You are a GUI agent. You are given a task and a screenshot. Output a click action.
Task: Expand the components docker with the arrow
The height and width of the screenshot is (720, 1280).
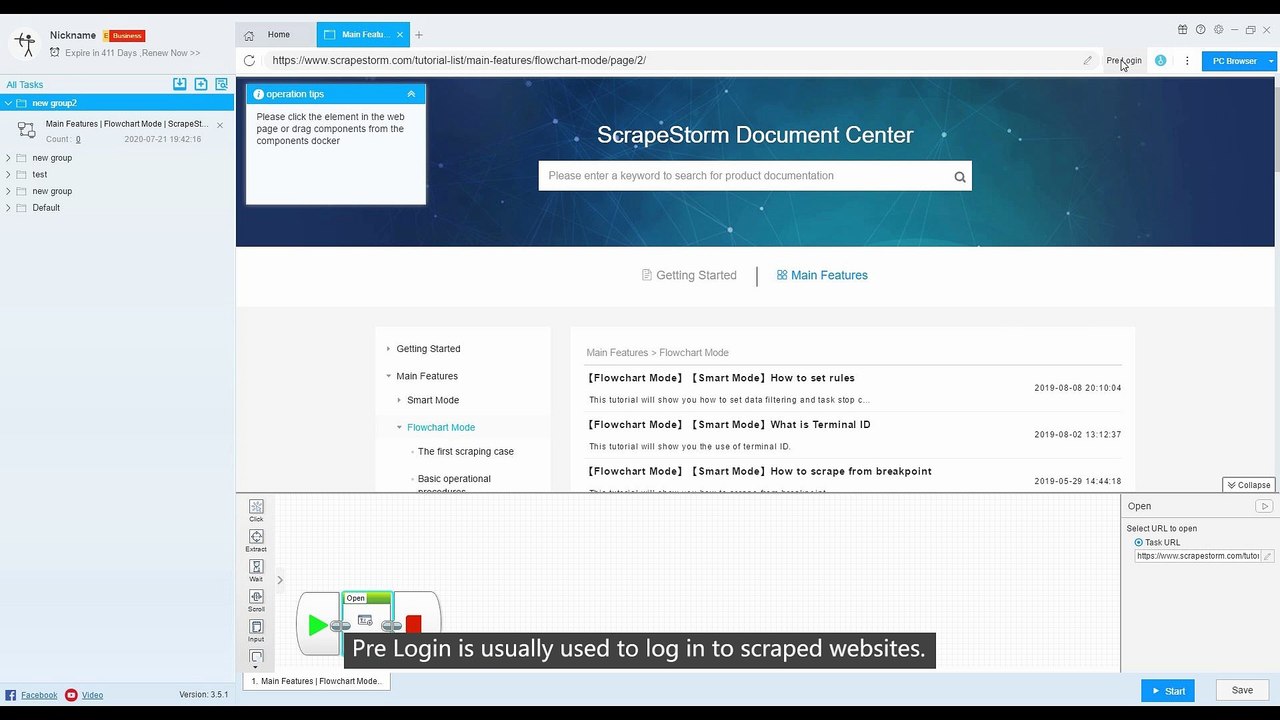click(x=280, y=579)
